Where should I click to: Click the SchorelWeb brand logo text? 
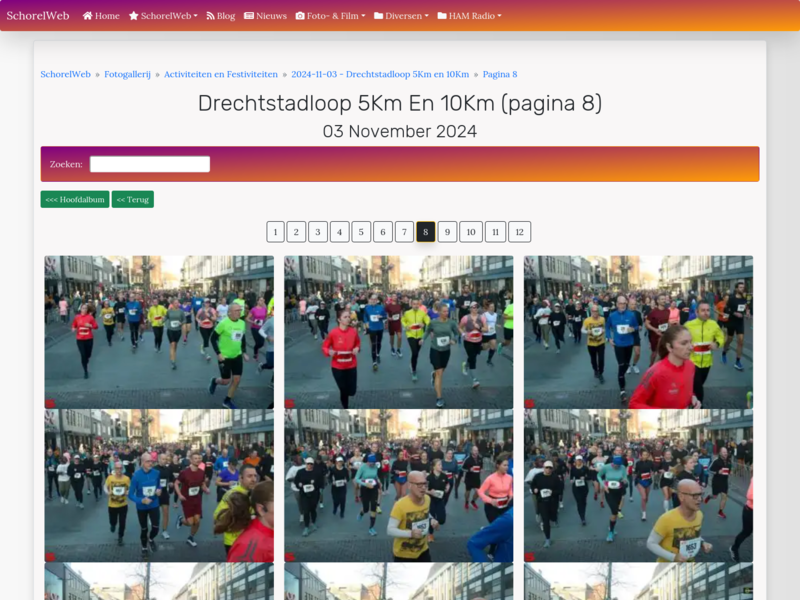click(38, 16)
